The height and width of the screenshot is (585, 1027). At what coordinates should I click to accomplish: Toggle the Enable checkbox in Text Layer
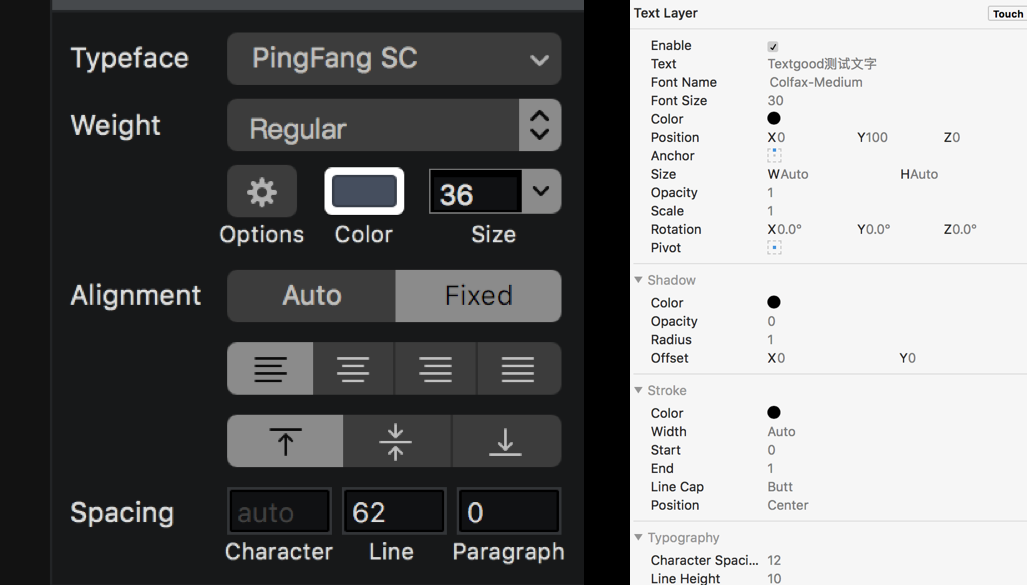(x=773, y=47)
